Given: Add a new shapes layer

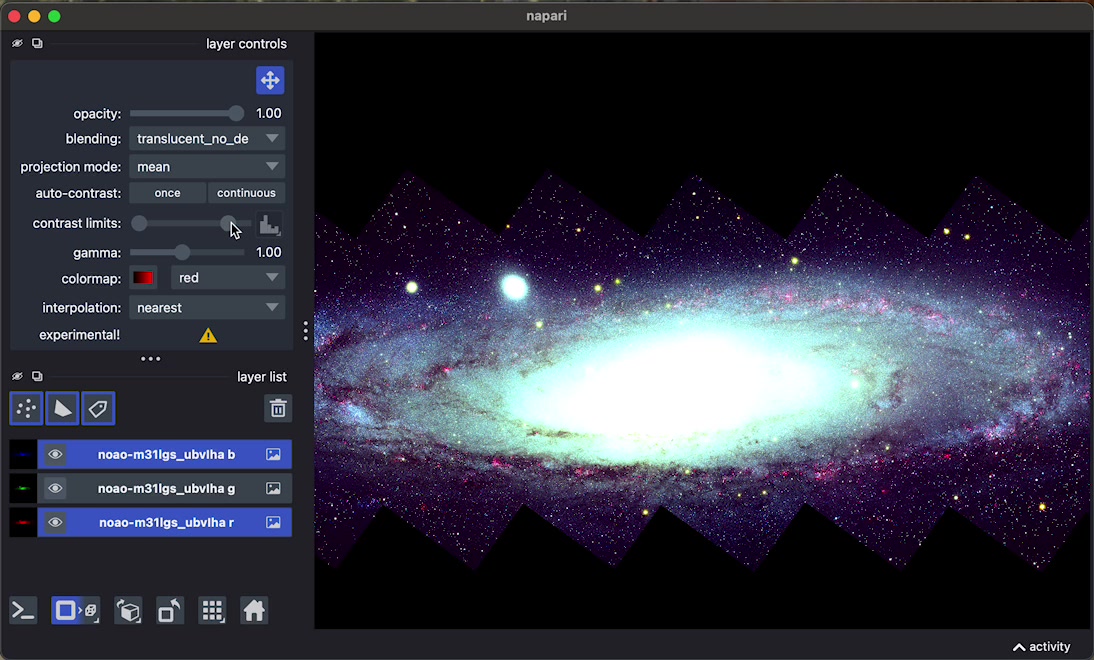Looking at the screenshot, I should pos(62,408).
